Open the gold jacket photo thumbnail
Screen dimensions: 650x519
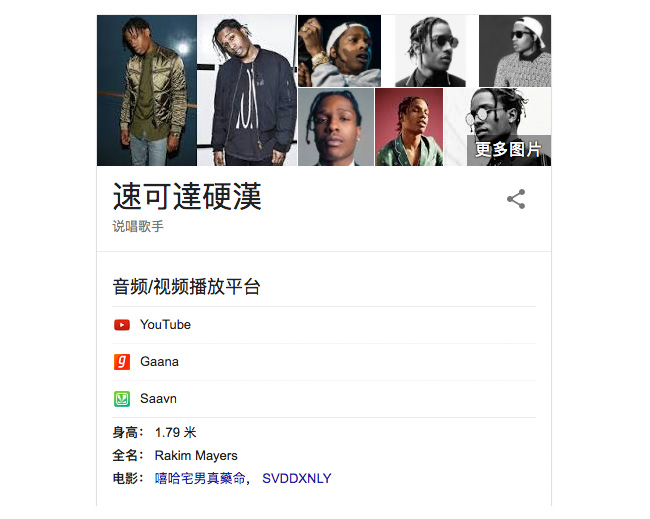(x=147, y=90)
